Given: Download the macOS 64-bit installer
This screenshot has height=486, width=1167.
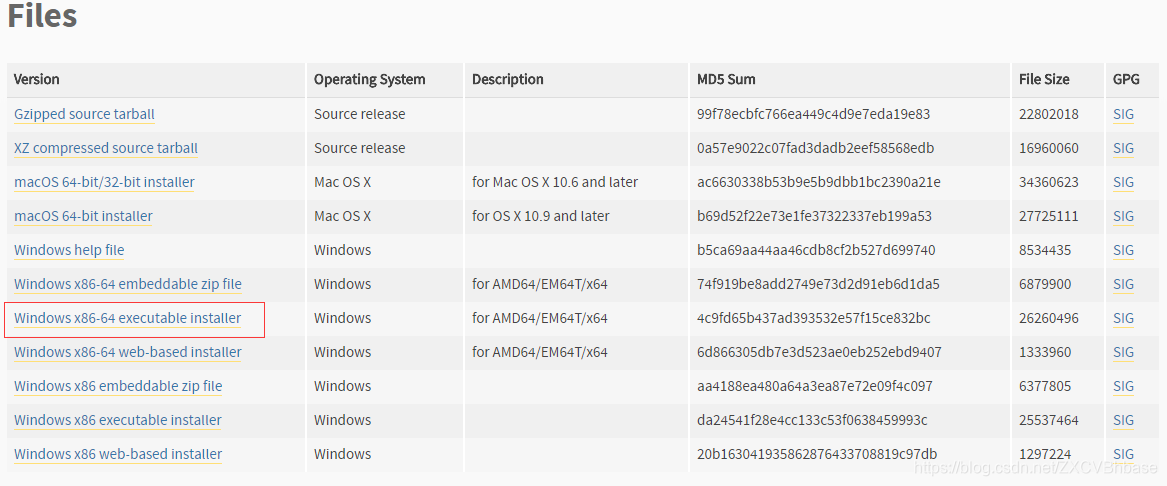Looking at the screenshot, I should 83,217.
